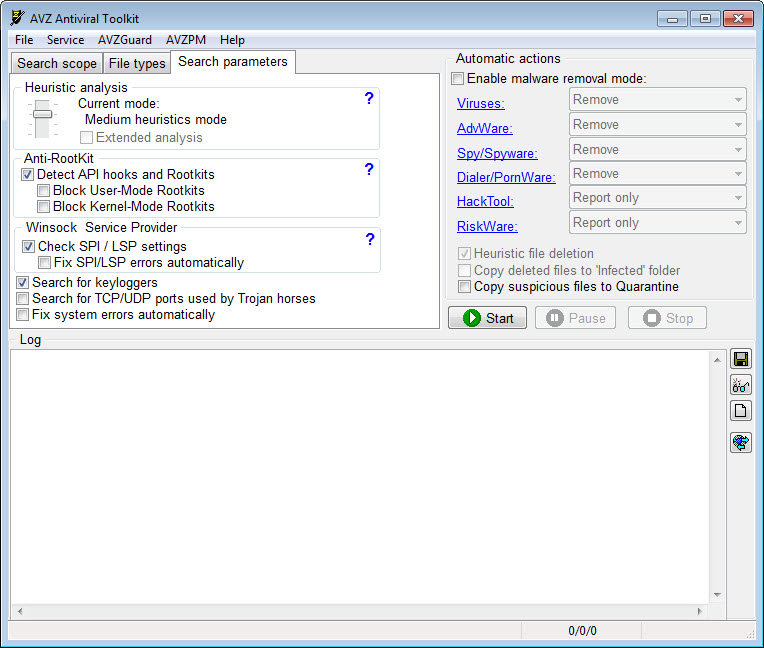Open the log viewer glasses icon
This screenshot has width=764, height=648.
[741, 385]
